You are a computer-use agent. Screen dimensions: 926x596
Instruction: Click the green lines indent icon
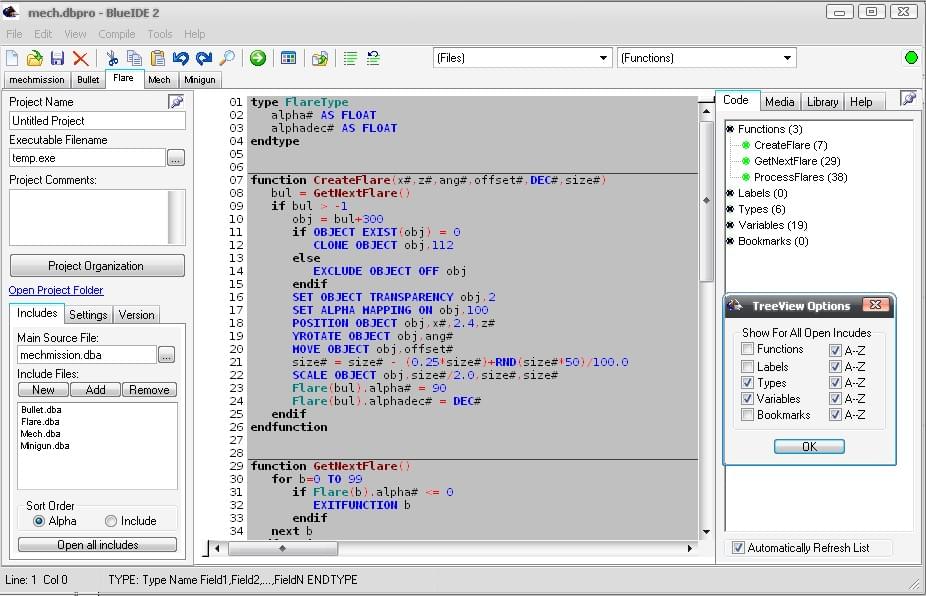(x=350, y=58)
